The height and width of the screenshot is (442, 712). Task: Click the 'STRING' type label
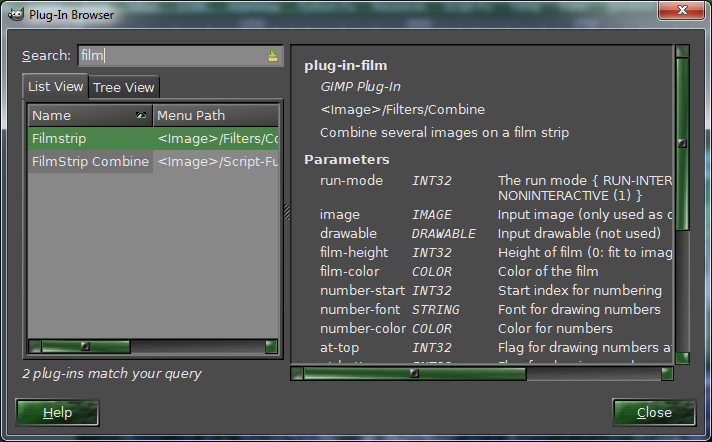[435, 310]
